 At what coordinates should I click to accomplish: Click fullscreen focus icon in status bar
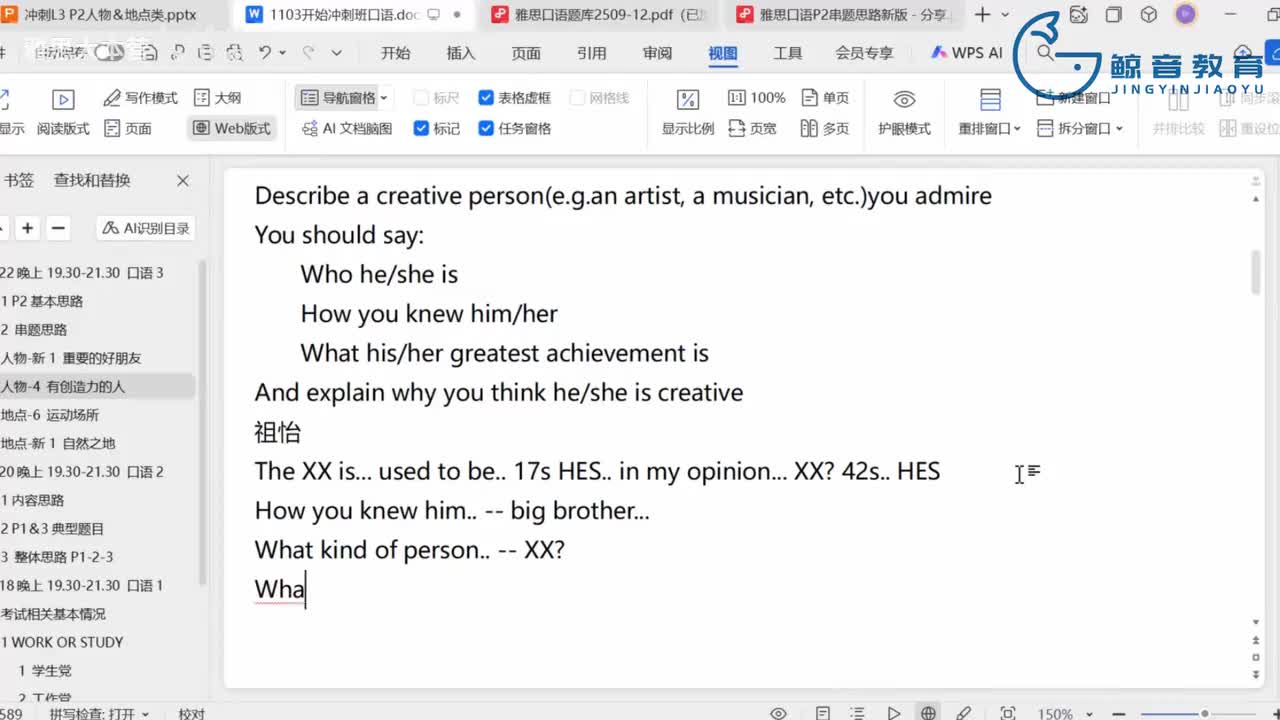click(x=1008, y=713)
